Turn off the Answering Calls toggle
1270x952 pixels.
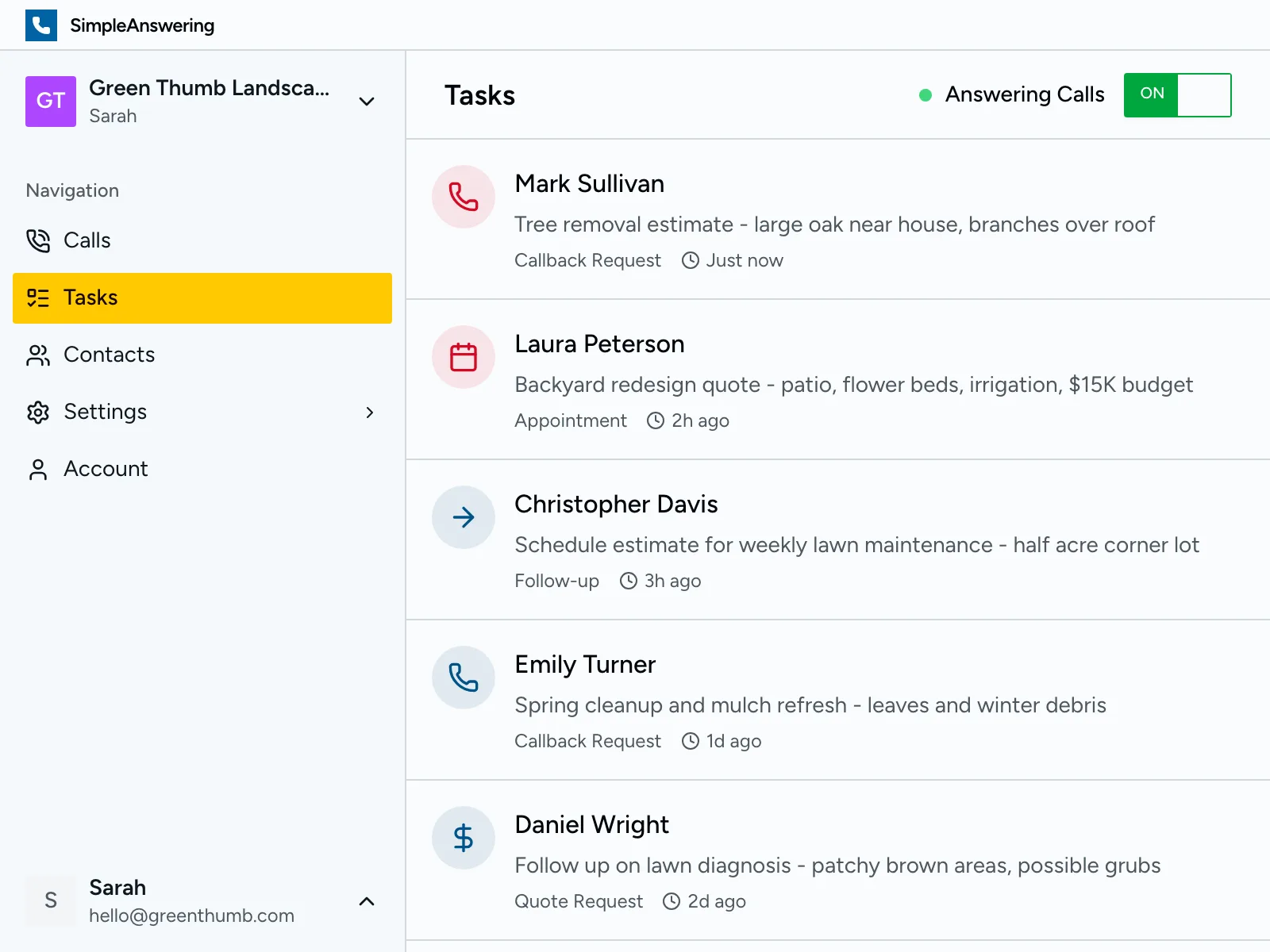[1177, 95]
